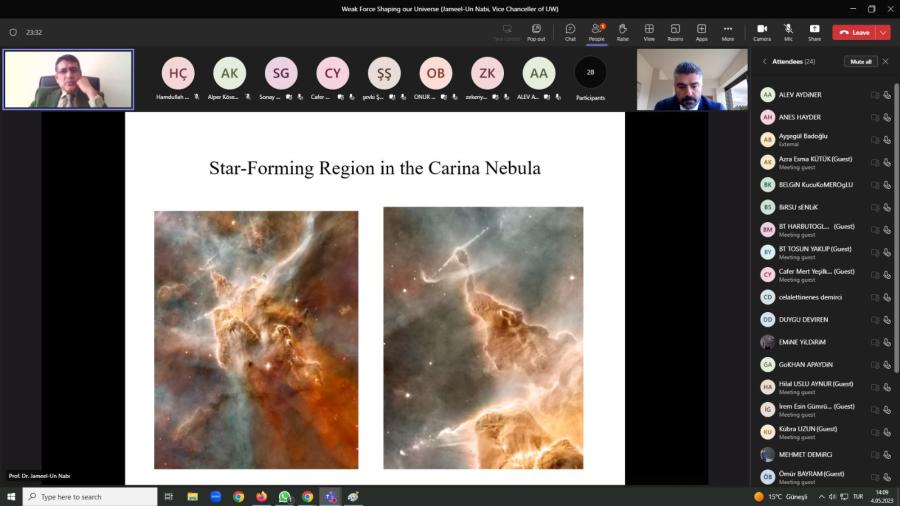Image resolution: width=900 pixels, height=506 pixels.
Task: Open the Chat panel
Action: click(x=570, y=32)
